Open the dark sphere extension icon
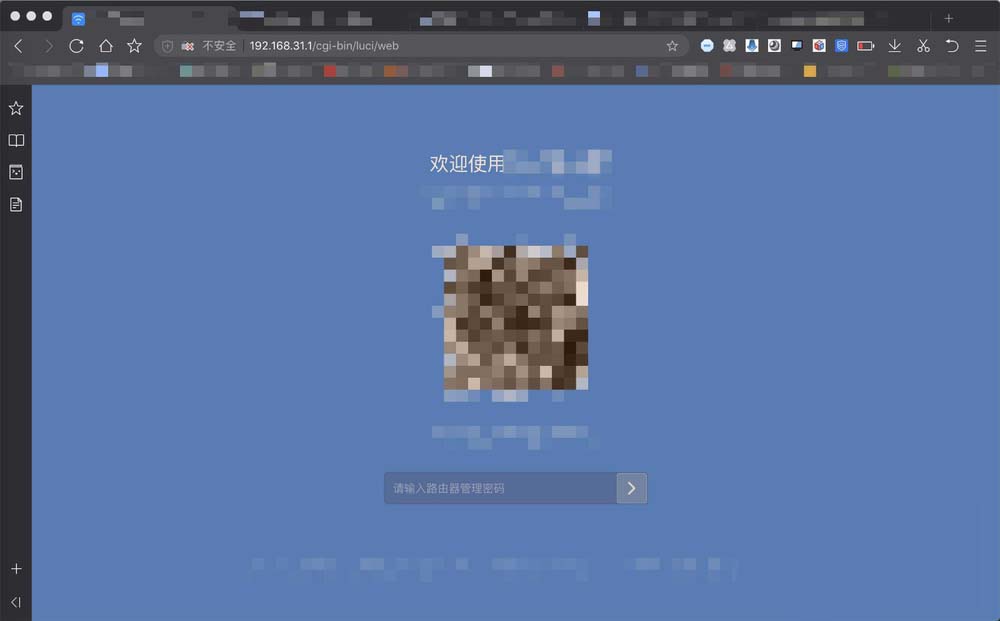The height and width of the screenshot is (621, 1000). pyautogui.click(x=774, y=45)
